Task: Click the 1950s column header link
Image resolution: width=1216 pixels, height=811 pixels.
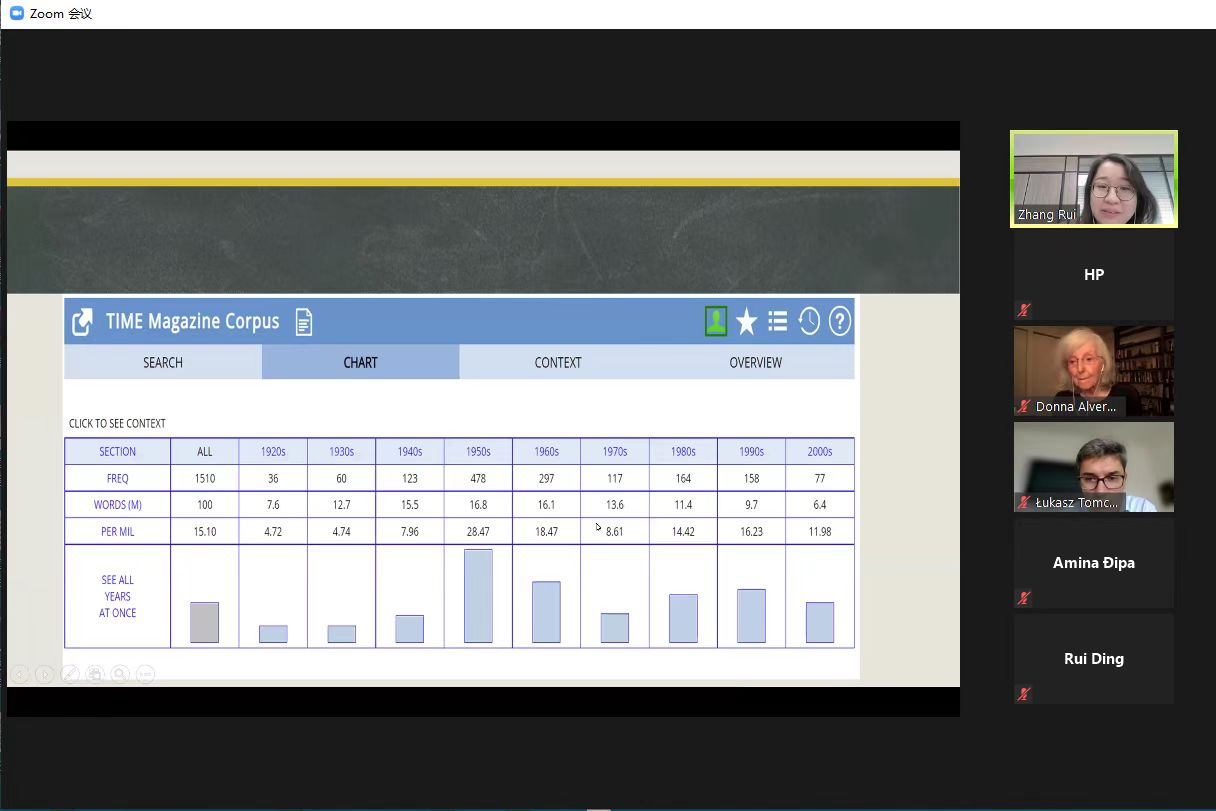Action: point(478,452)
